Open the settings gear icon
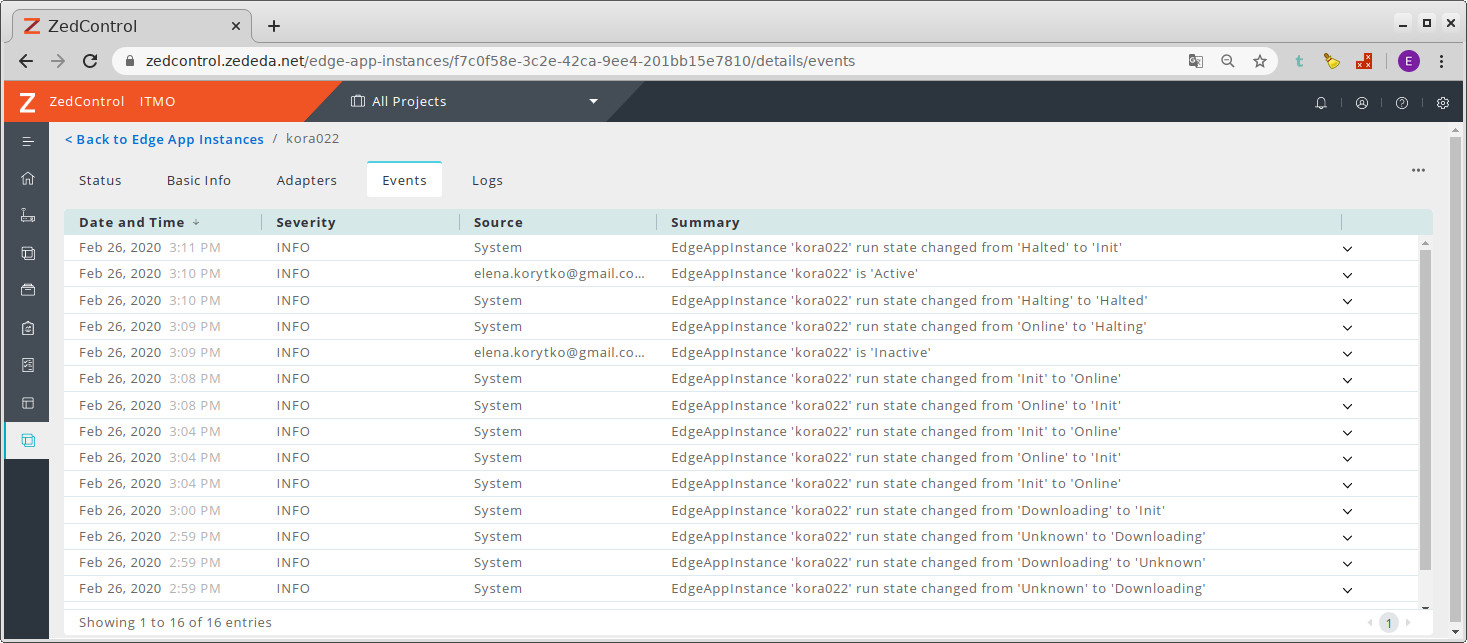This screenshot has height=643, width=1467. coord(1442,102)
